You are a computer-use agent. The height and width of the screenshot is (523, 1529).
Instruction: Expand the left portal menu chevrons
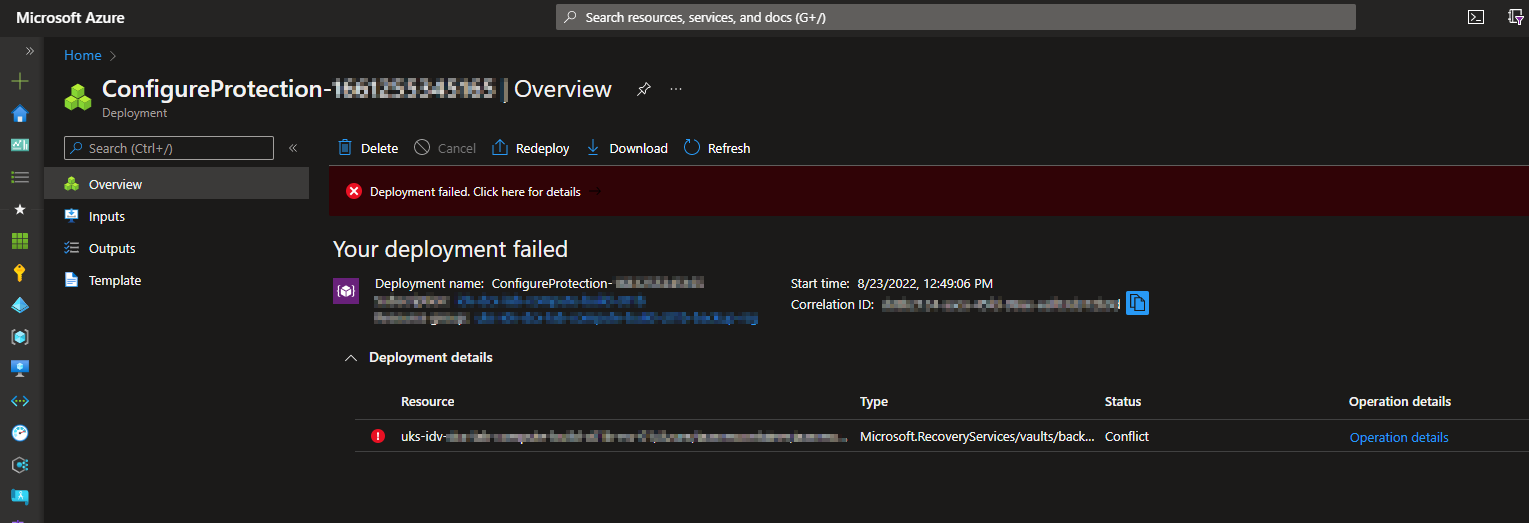tap(30, 51)
